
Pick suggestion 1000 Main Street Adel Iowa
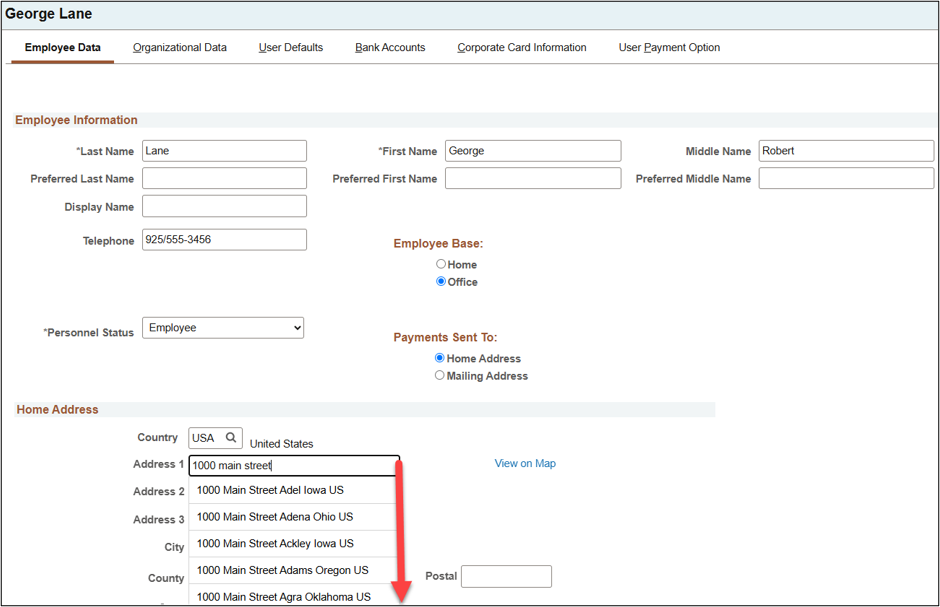pos(293,490)
